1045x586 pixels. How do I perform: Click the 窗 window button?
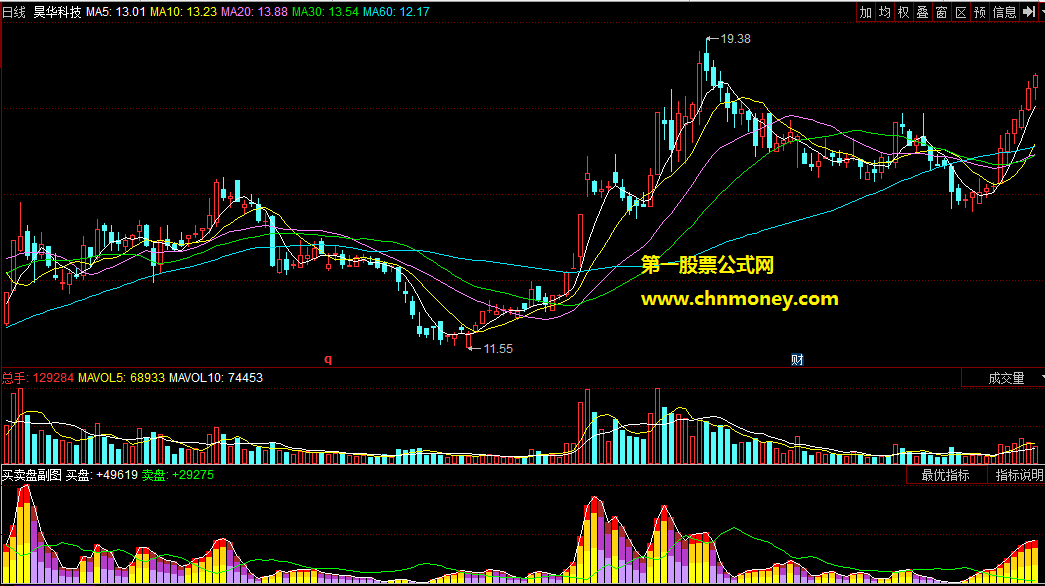tap(942, 12)
